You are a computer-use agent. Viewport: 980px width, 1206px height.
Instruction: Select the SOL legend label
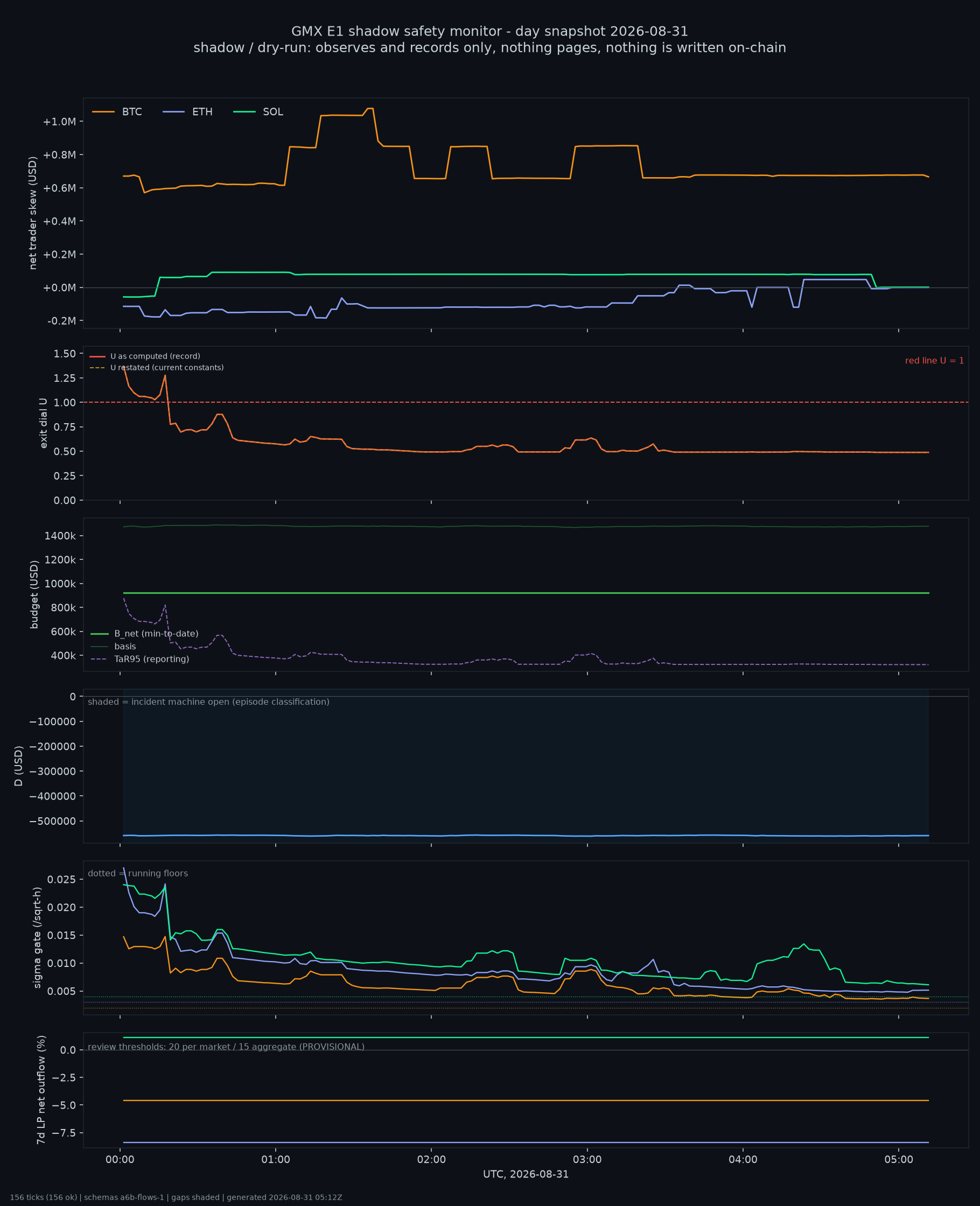(x=272, y=113)
